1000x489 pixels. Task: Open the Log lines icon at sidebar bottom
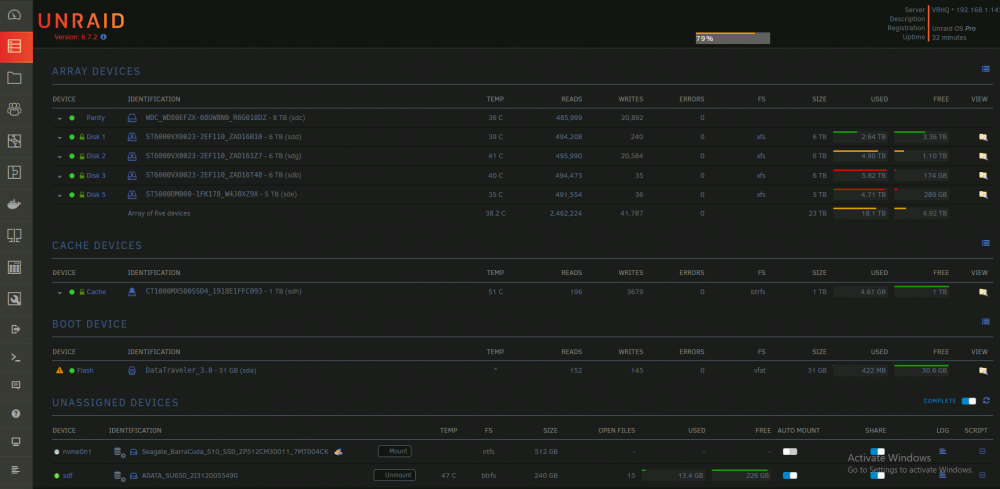click(16, 470)
